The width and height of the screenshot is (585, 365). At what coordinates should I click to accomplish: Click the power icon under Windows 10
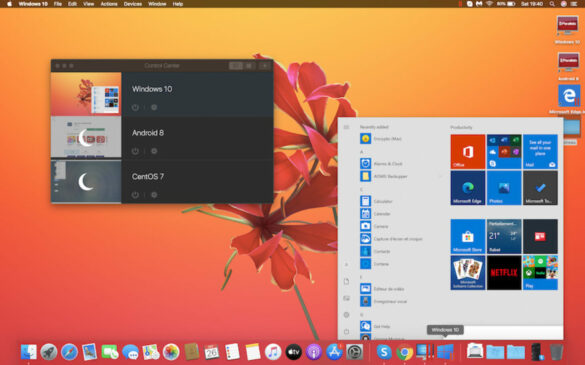tap(135, 107)
